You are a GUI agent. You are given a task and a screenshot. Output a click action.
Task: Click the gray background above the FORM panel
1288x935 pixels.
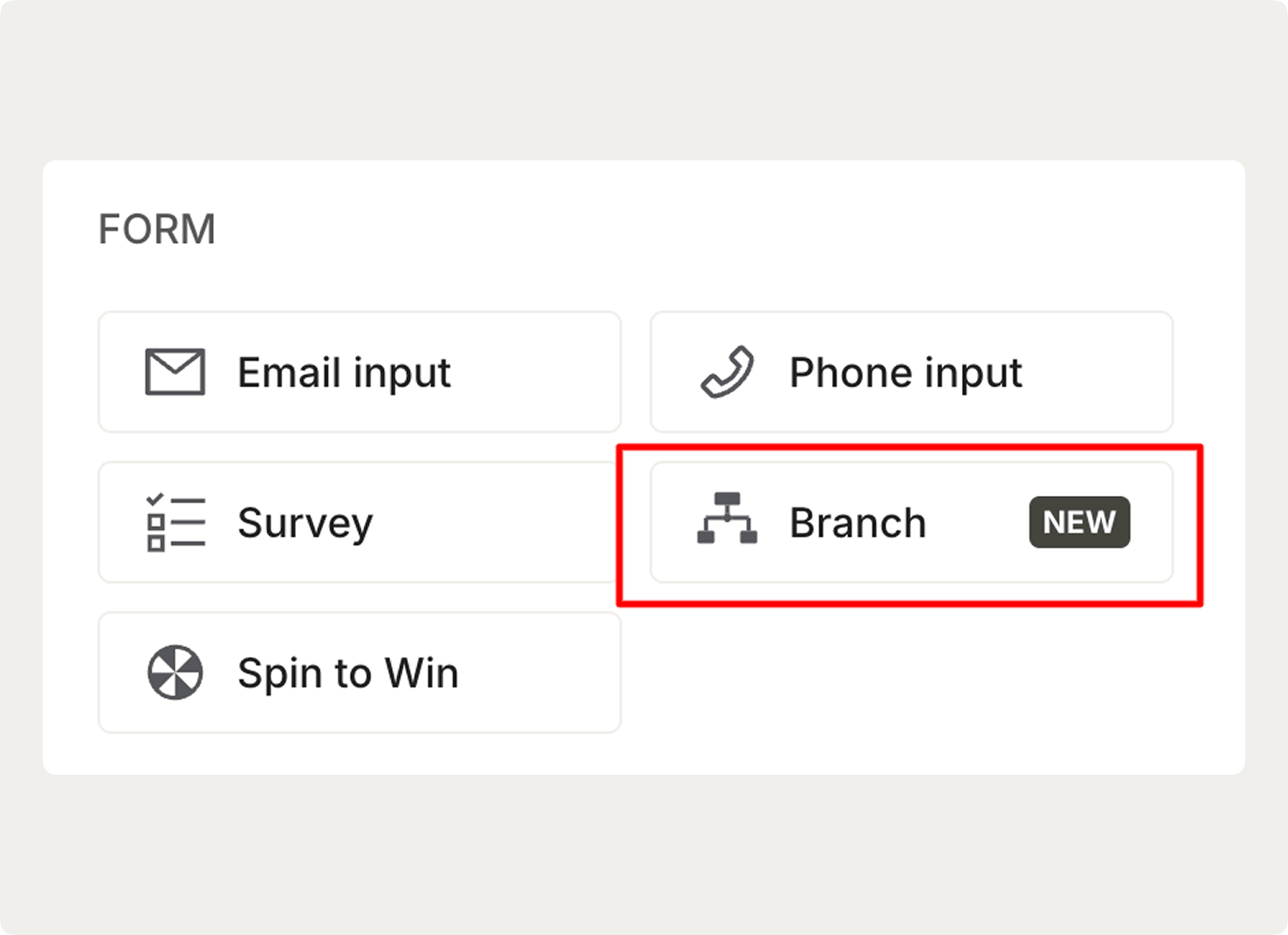point(643,80)
